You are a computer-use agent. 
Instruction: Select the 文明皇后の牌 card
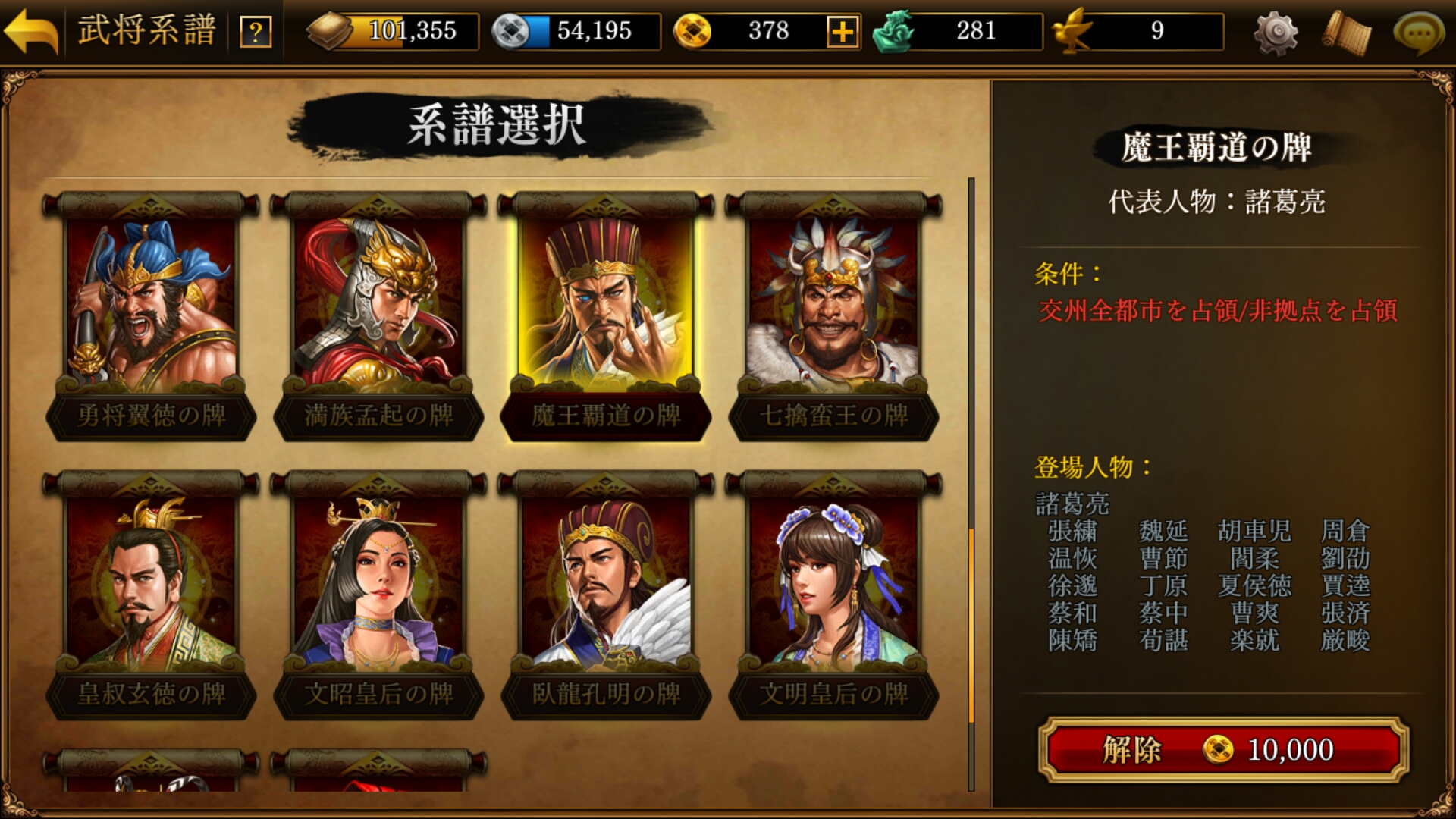coord(833,595)
